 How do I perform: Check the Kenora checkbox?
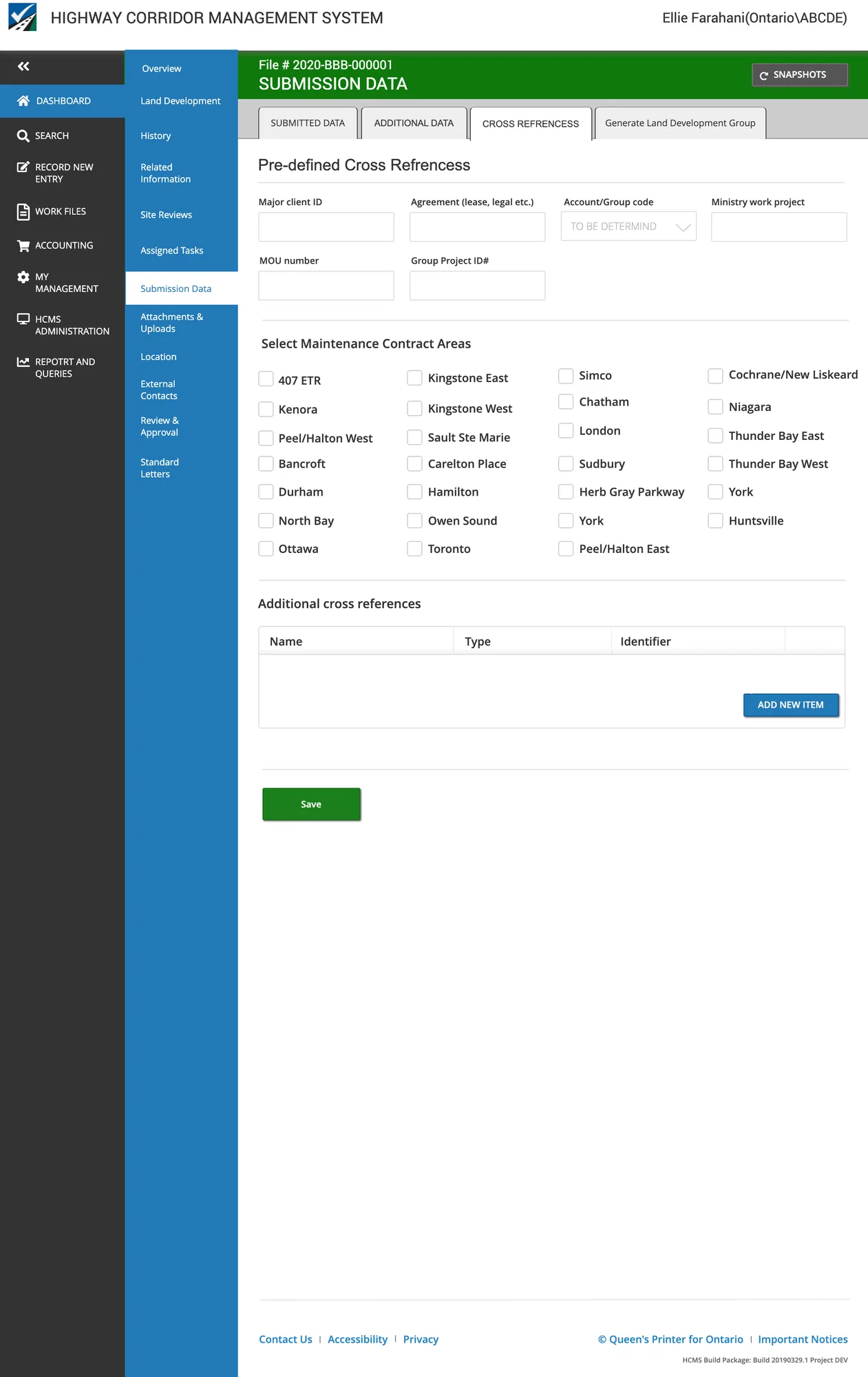click(266, 409)
